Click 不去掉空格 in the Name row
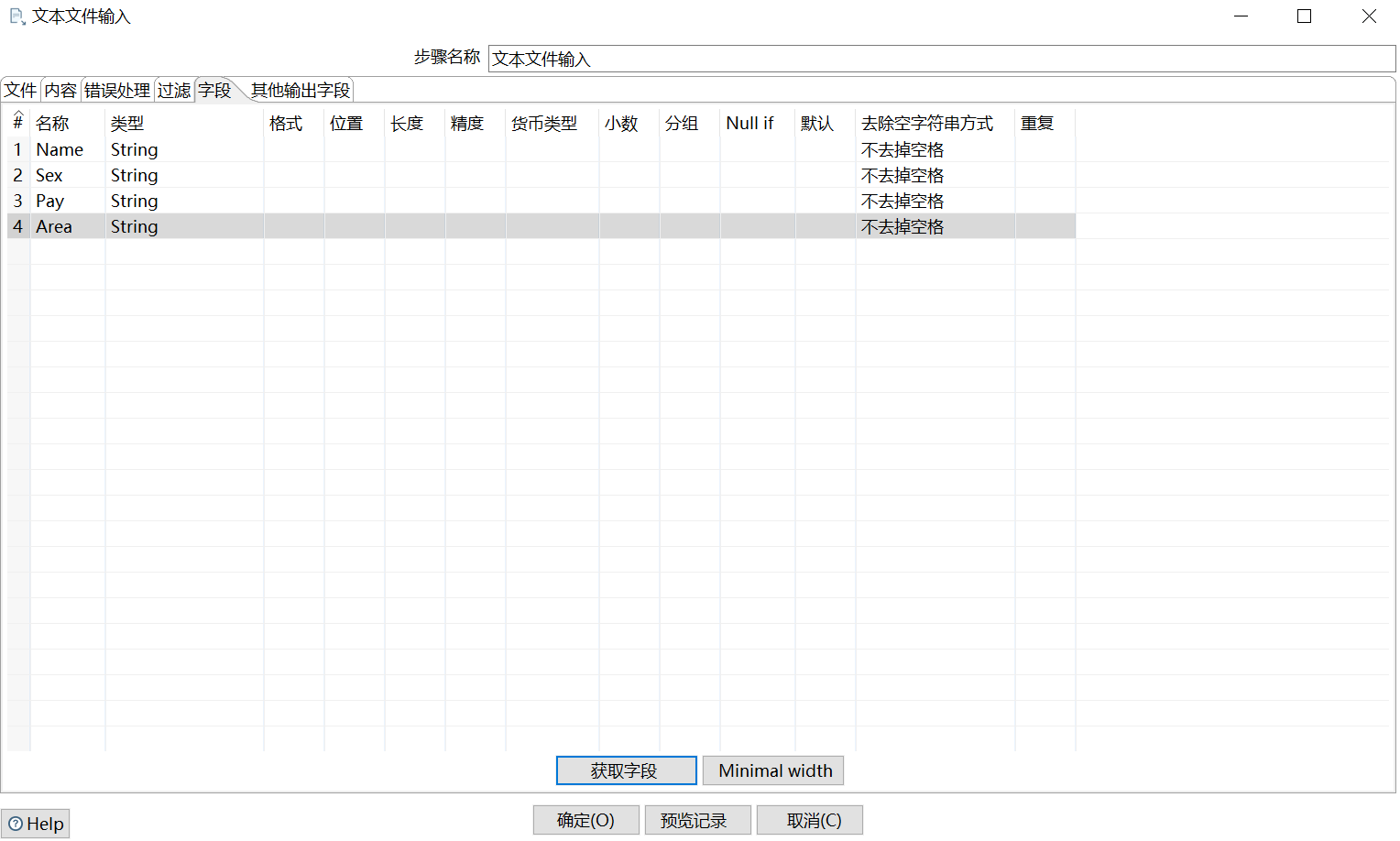The image size is (1400, 841). click(x=935, y=149)
